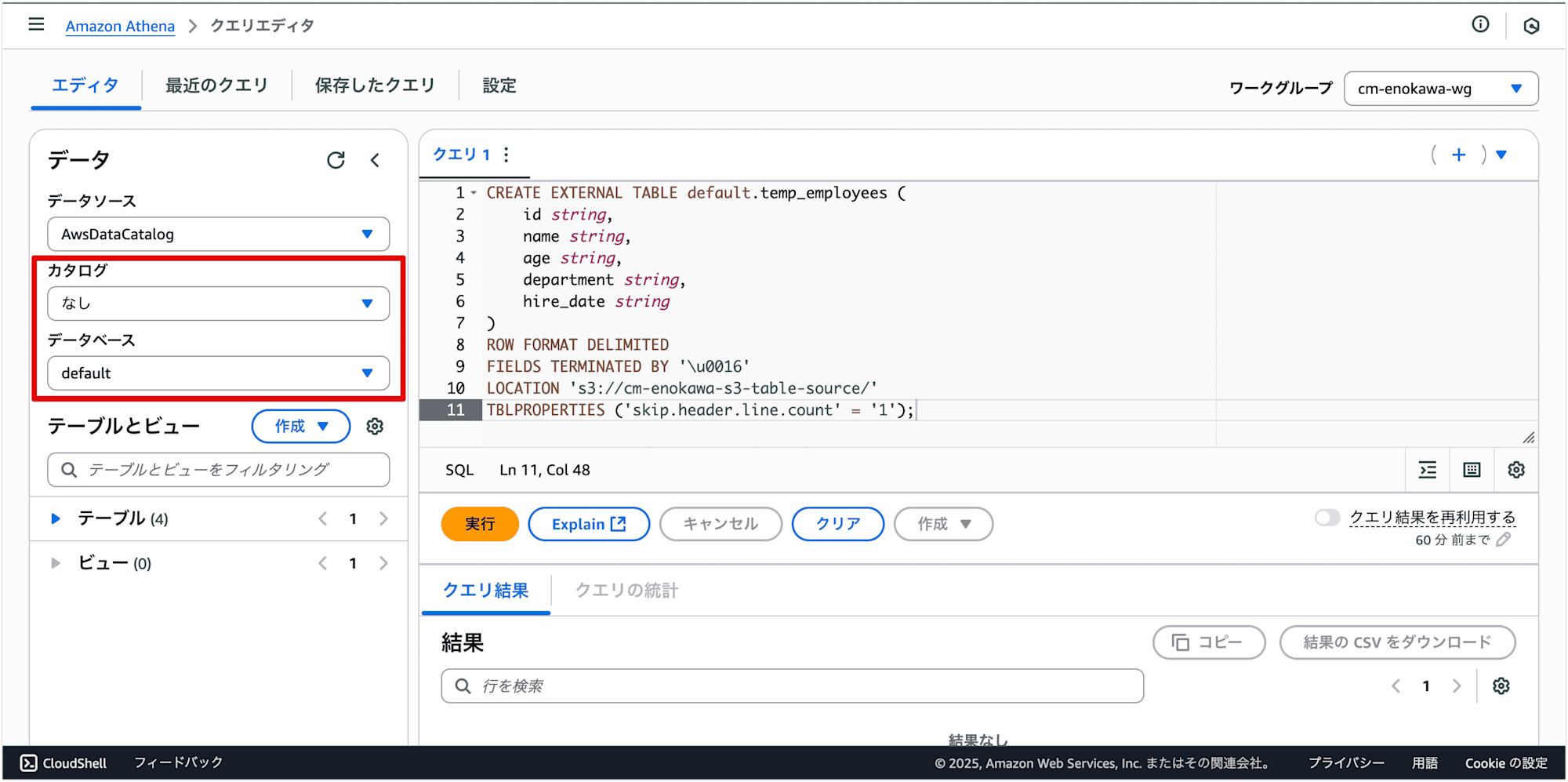Switch to the 保存したクエリ tab
Screen dimensions: 1568x782
[375, 85]
